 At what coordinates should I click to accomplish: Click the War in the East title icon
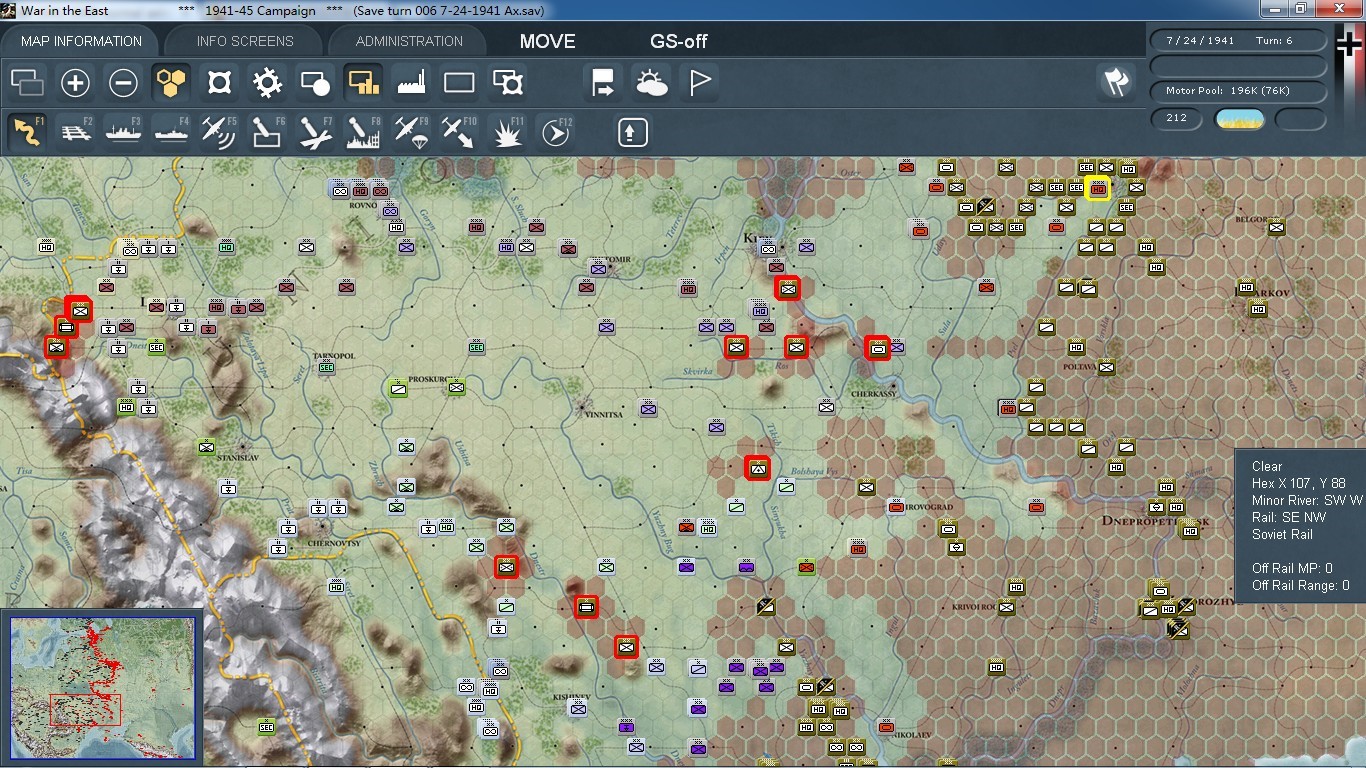click(x=9, y=10)
